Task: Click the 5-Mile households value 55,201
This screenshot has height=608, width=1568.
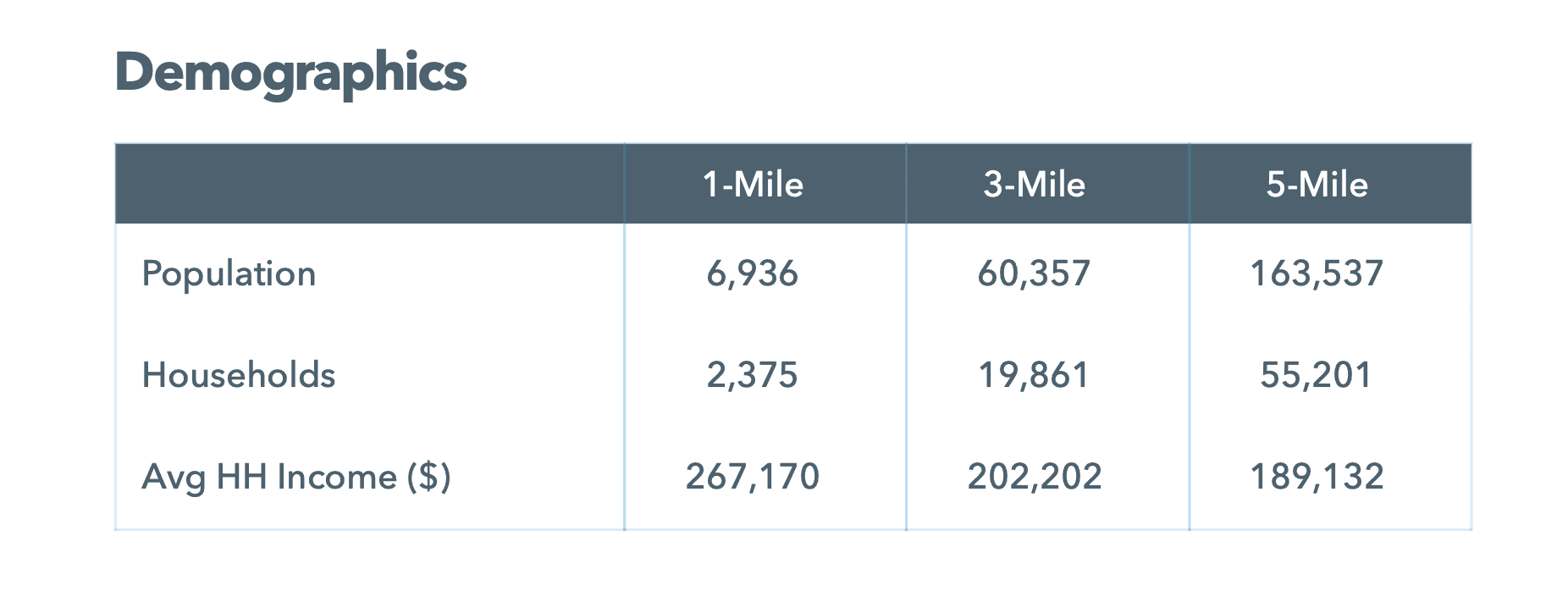Action: 1316,375
